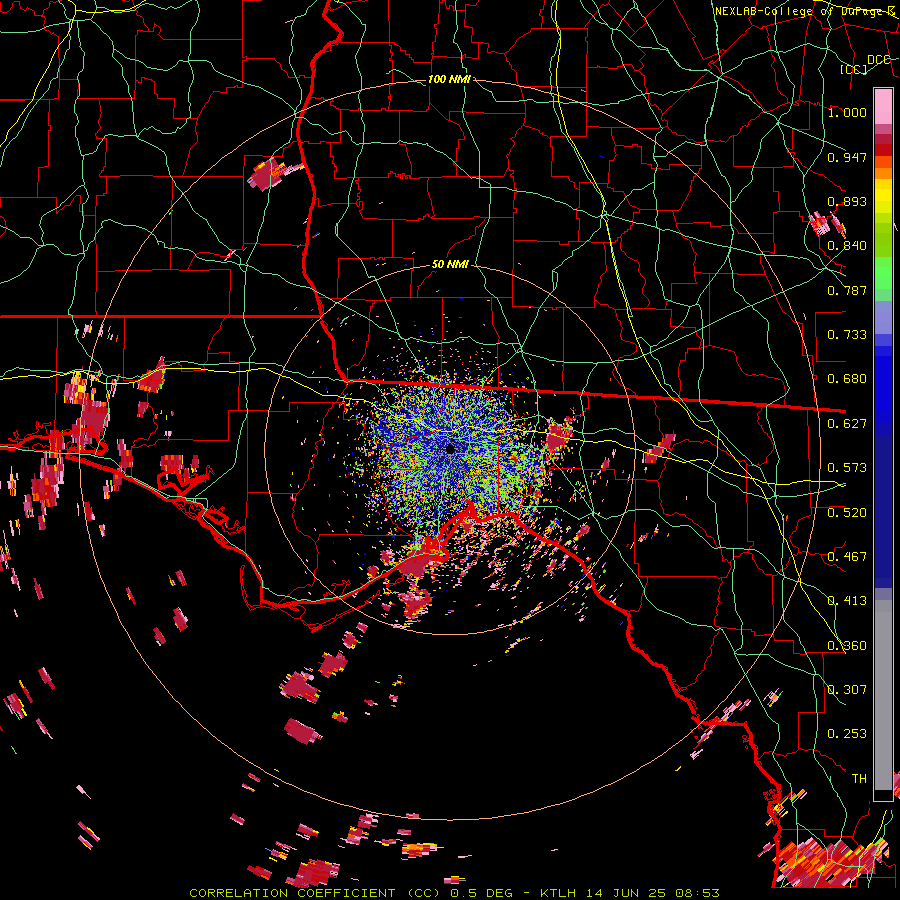Click the DCC [CC] legend heading
Screen dimensions: 900x900
[x=864, y=64]
